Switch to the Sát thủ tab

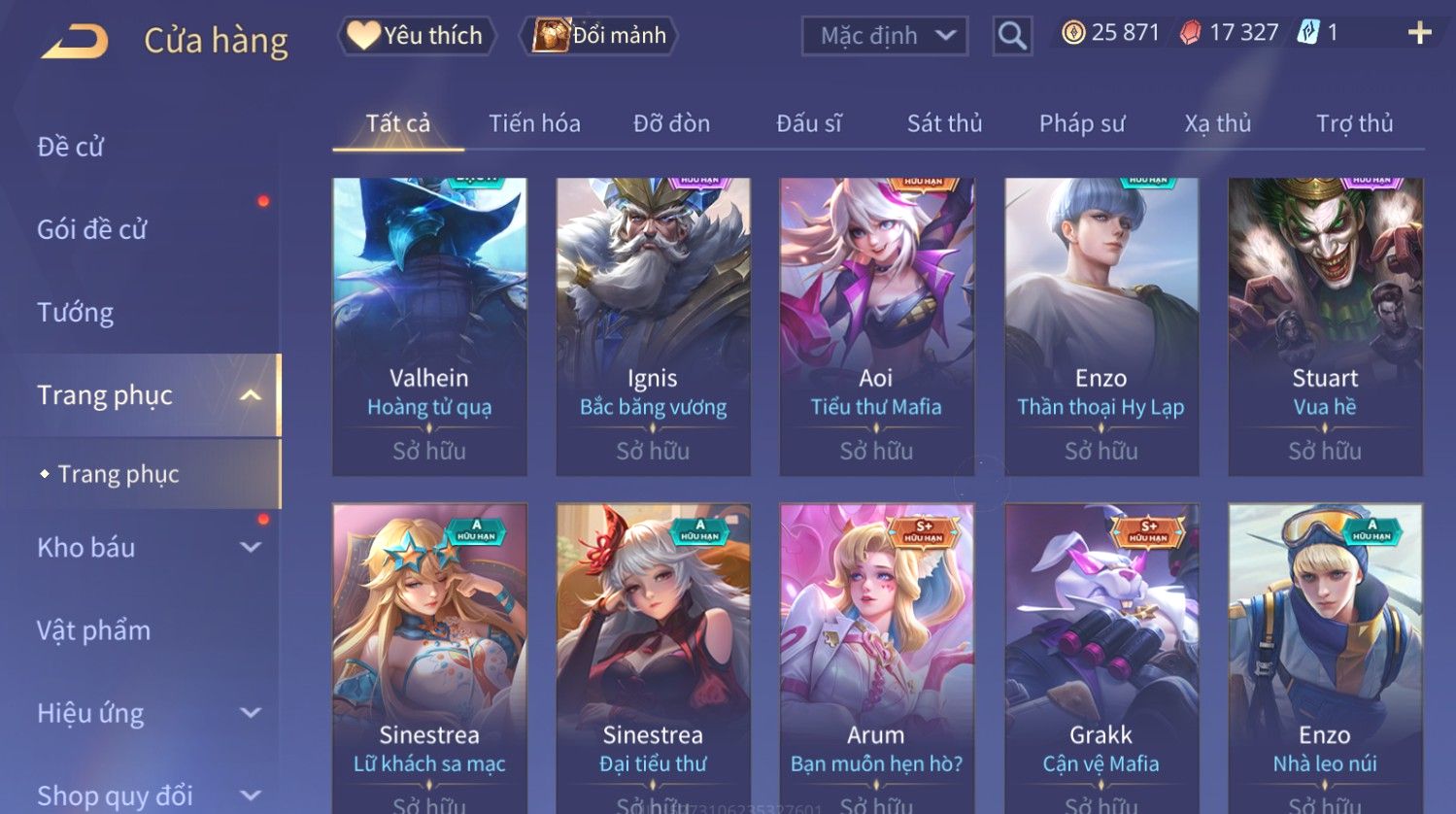944,123
